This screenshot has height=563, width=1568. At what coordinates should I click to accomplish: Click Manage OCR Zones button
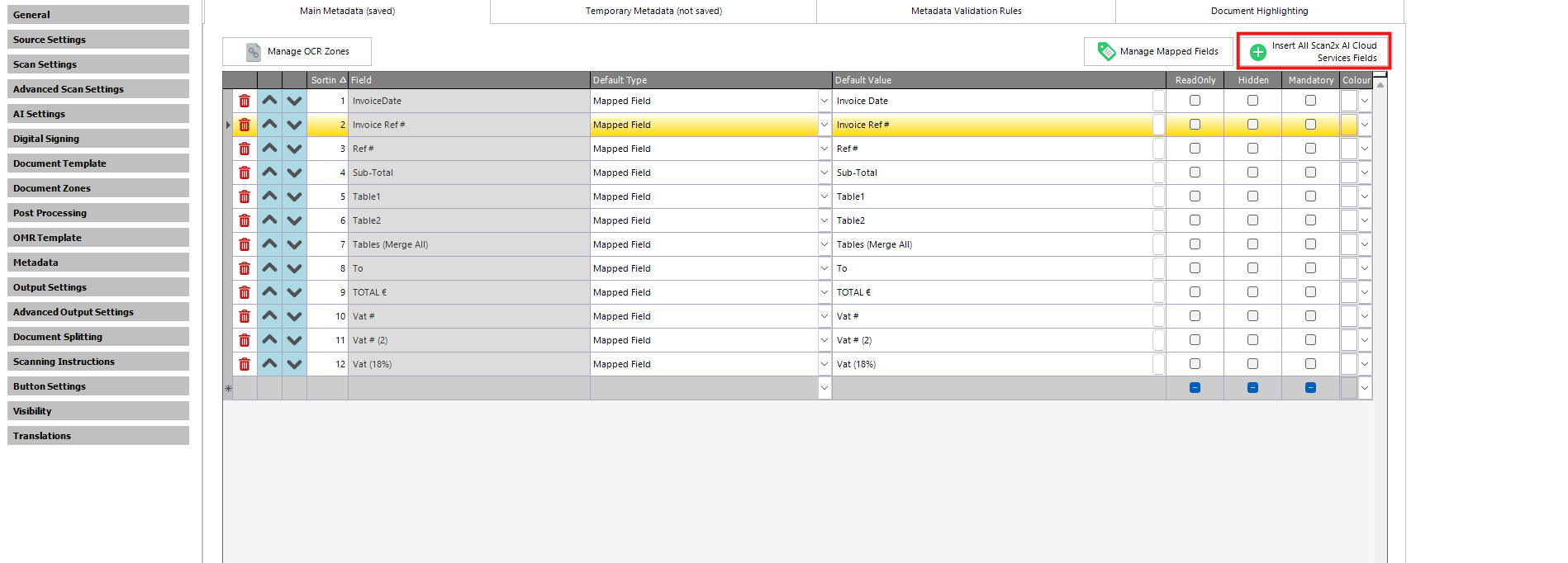pyautogui.click(x=297, y=51)
